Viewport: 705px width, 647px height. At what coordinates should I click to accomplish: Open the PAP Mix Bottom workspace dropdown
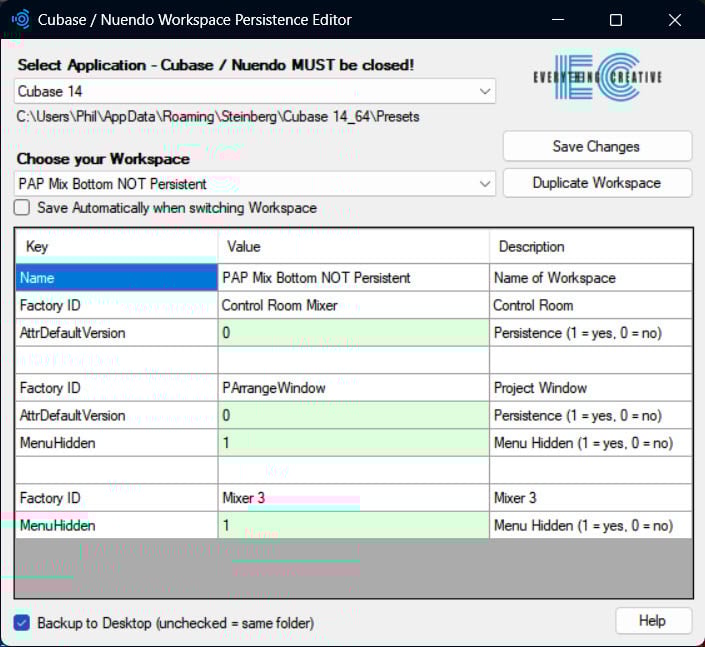[x=255, y=183]
